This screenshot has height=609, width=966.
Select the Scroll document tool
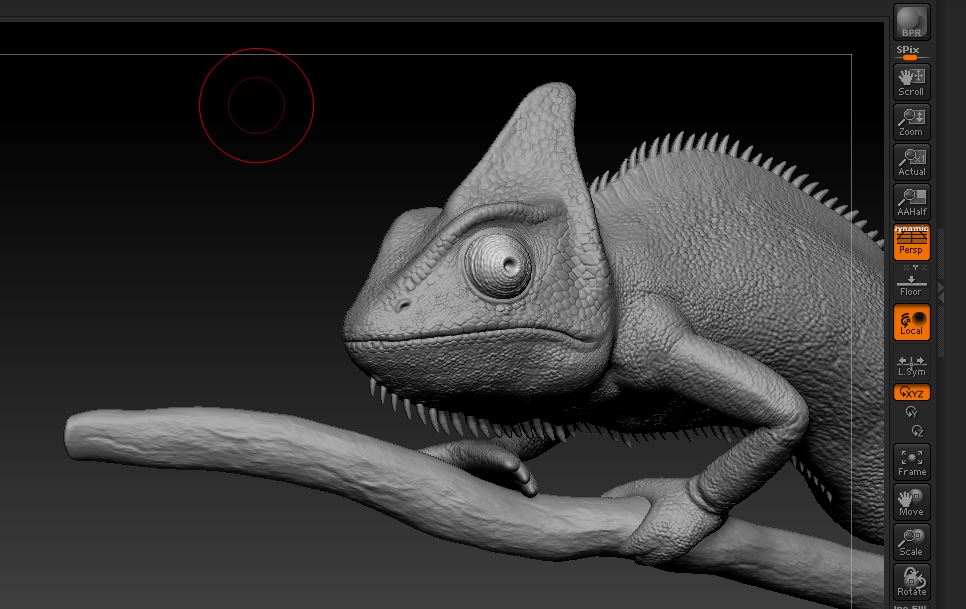[912, 83]
